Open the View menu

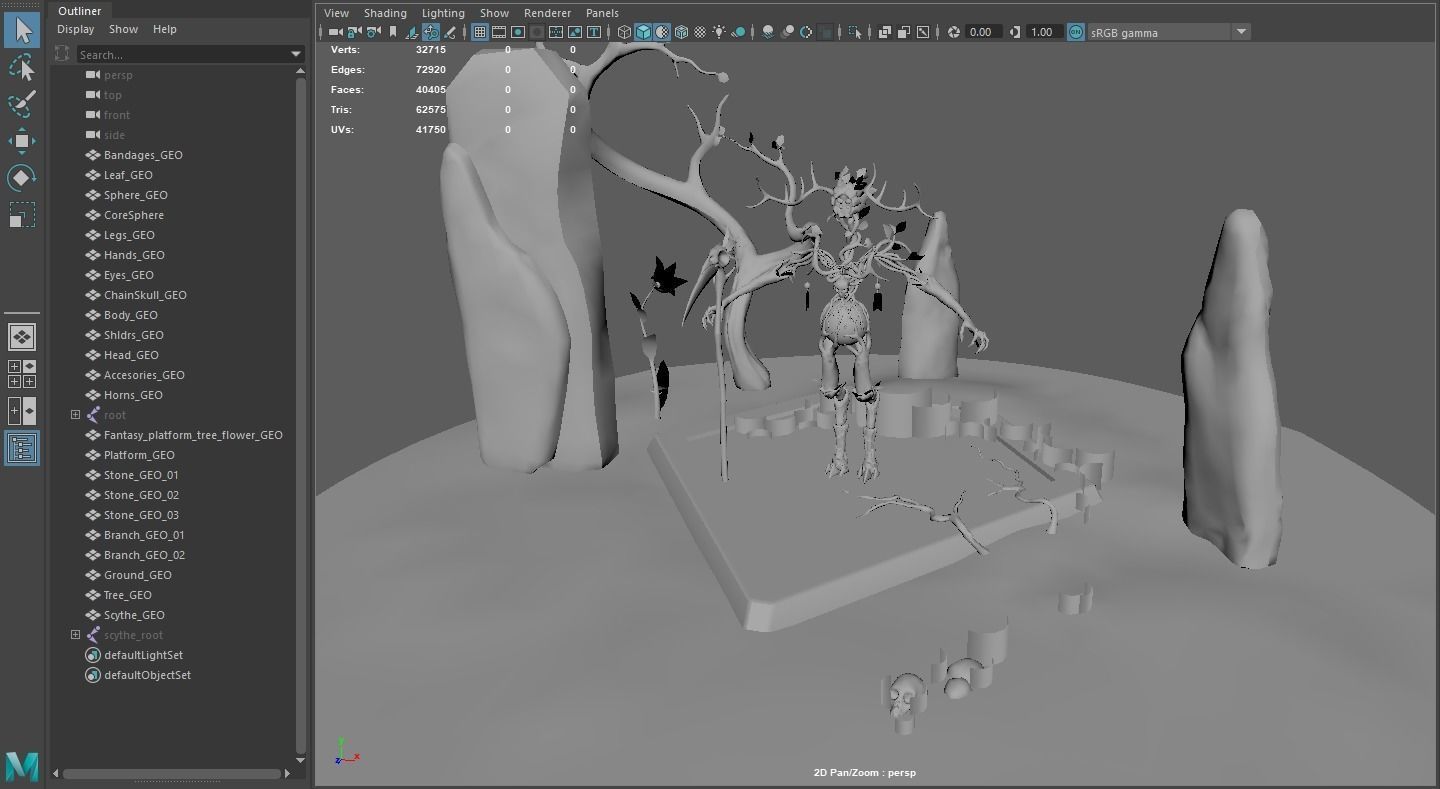pyautogui.click(x=336, y=13)
